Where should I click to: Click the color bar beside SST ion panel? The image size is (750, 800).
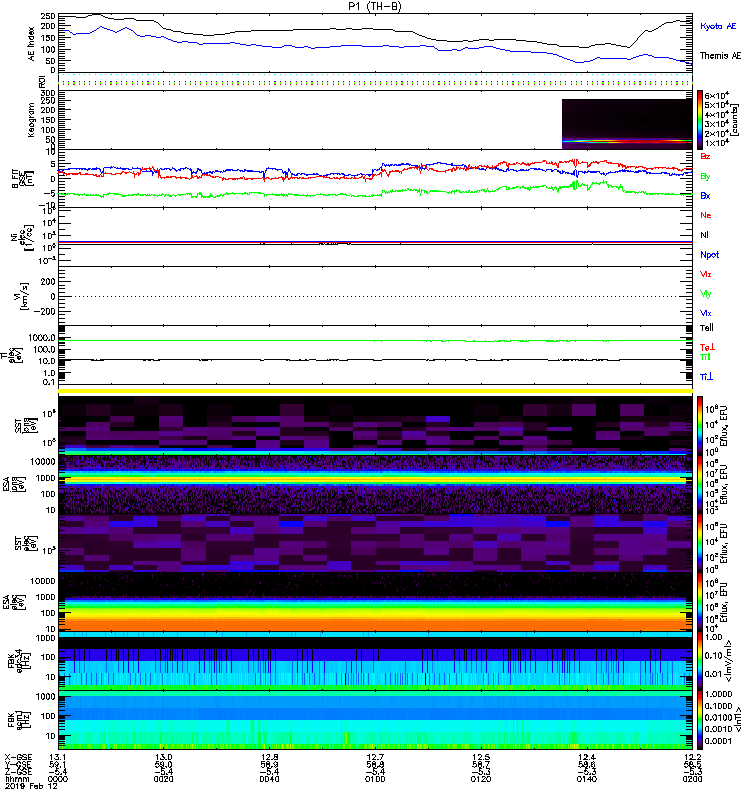tap(700, 425)
